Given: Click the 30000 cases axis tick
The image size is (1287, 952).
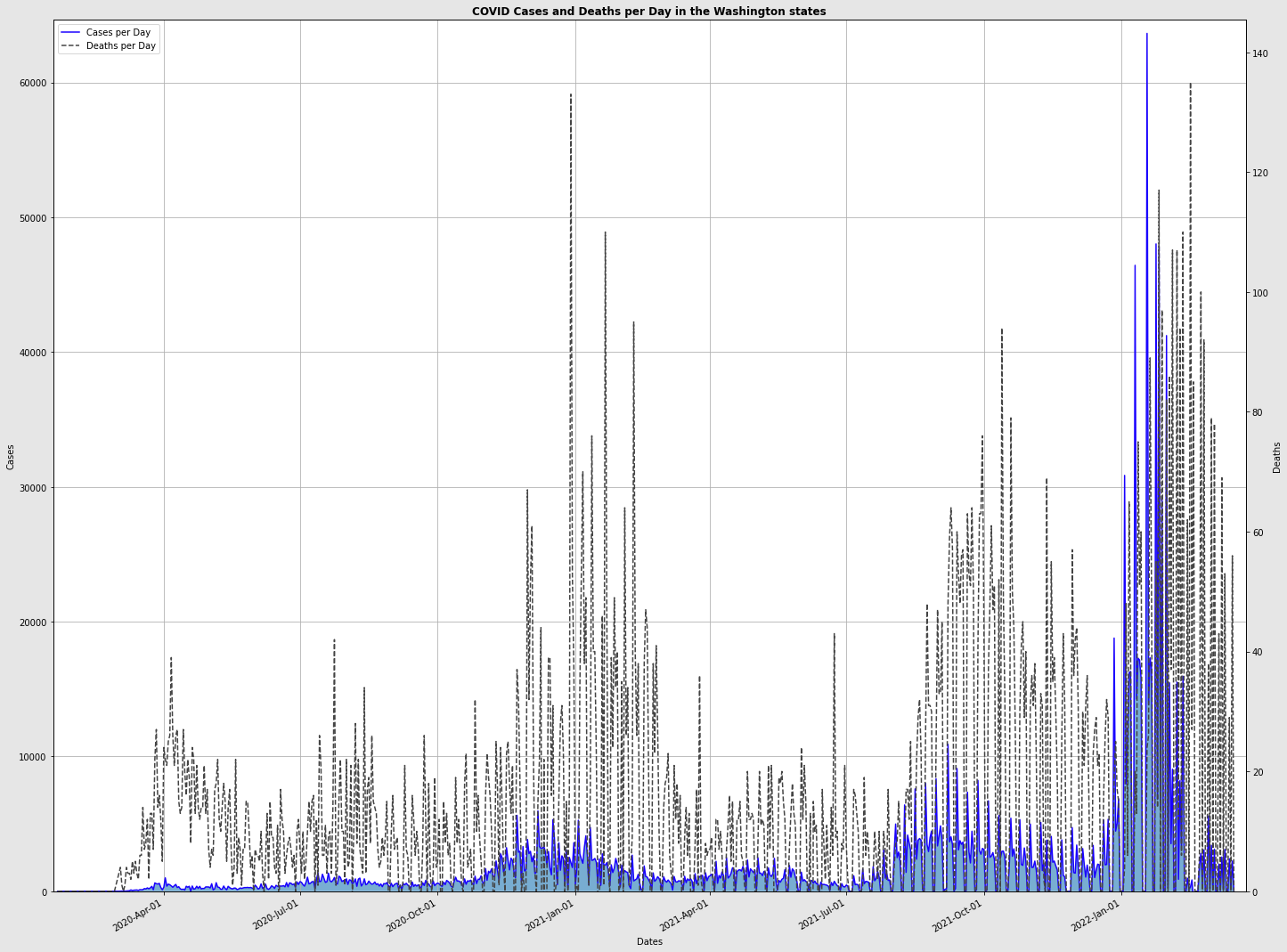Looking at the screenshot, I should (34, 488).
